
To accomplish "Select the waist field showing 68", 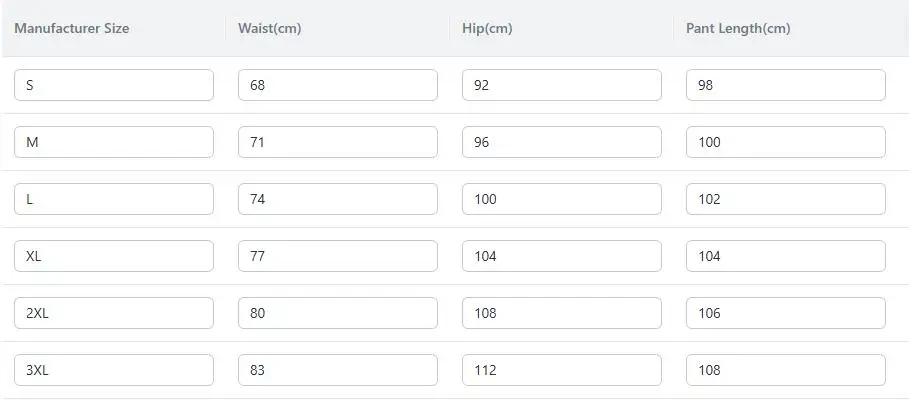I will pyautogui.click(x=337, y=85).
